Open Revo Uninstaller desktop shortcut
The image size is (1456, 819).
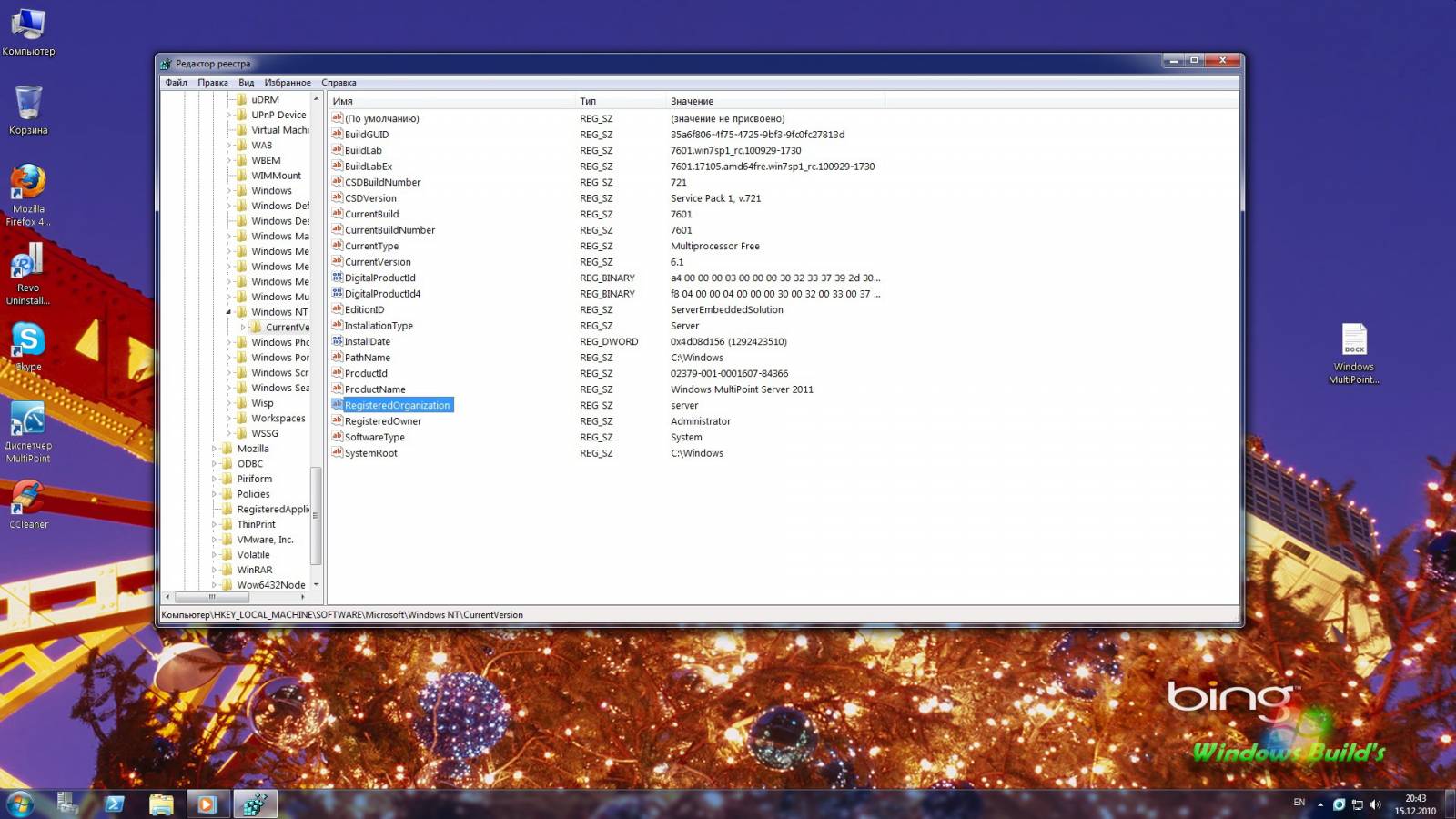click(28, 273)
